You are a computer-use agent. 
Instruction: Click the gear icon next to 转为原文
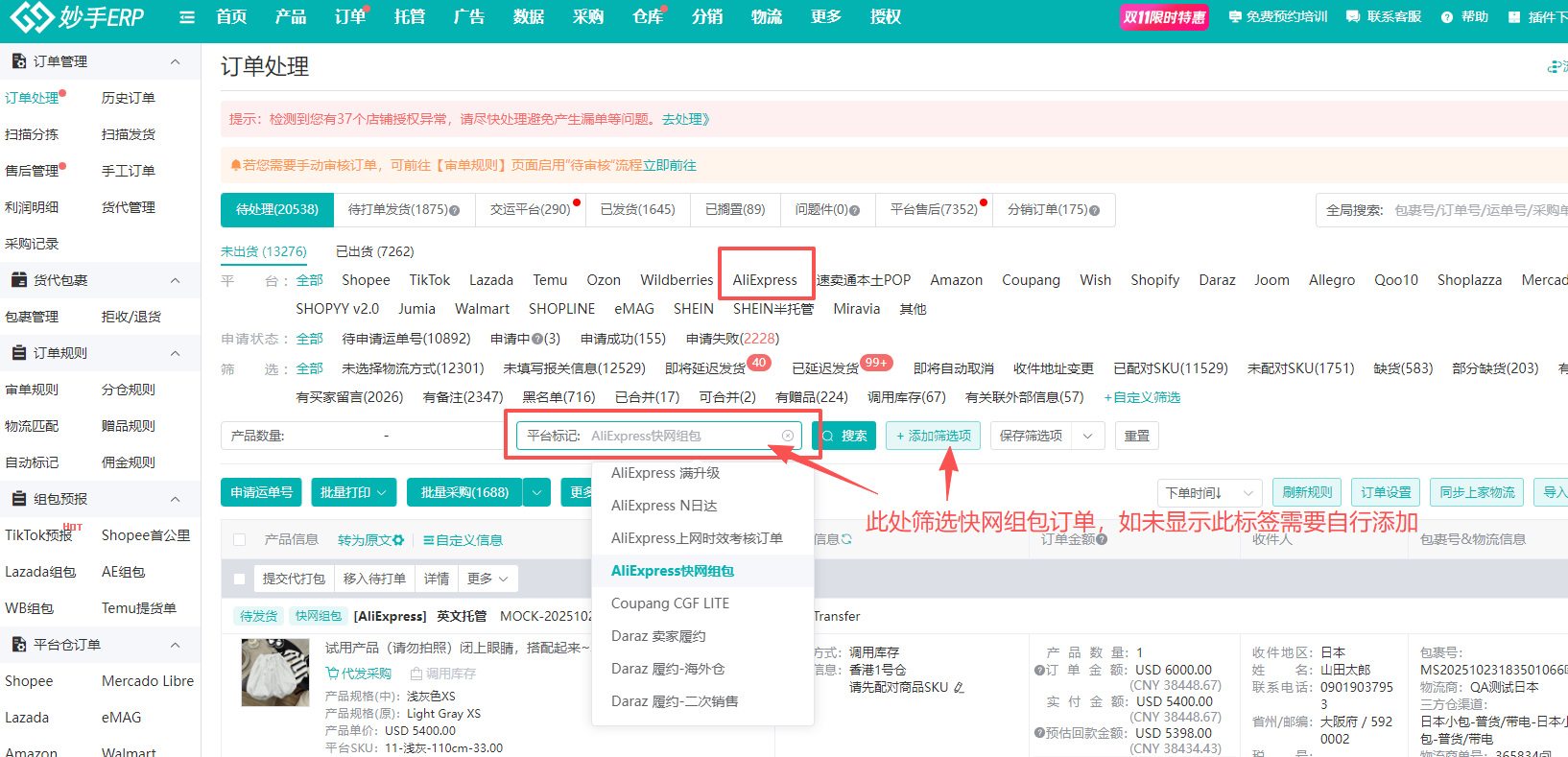coord(398,540)
